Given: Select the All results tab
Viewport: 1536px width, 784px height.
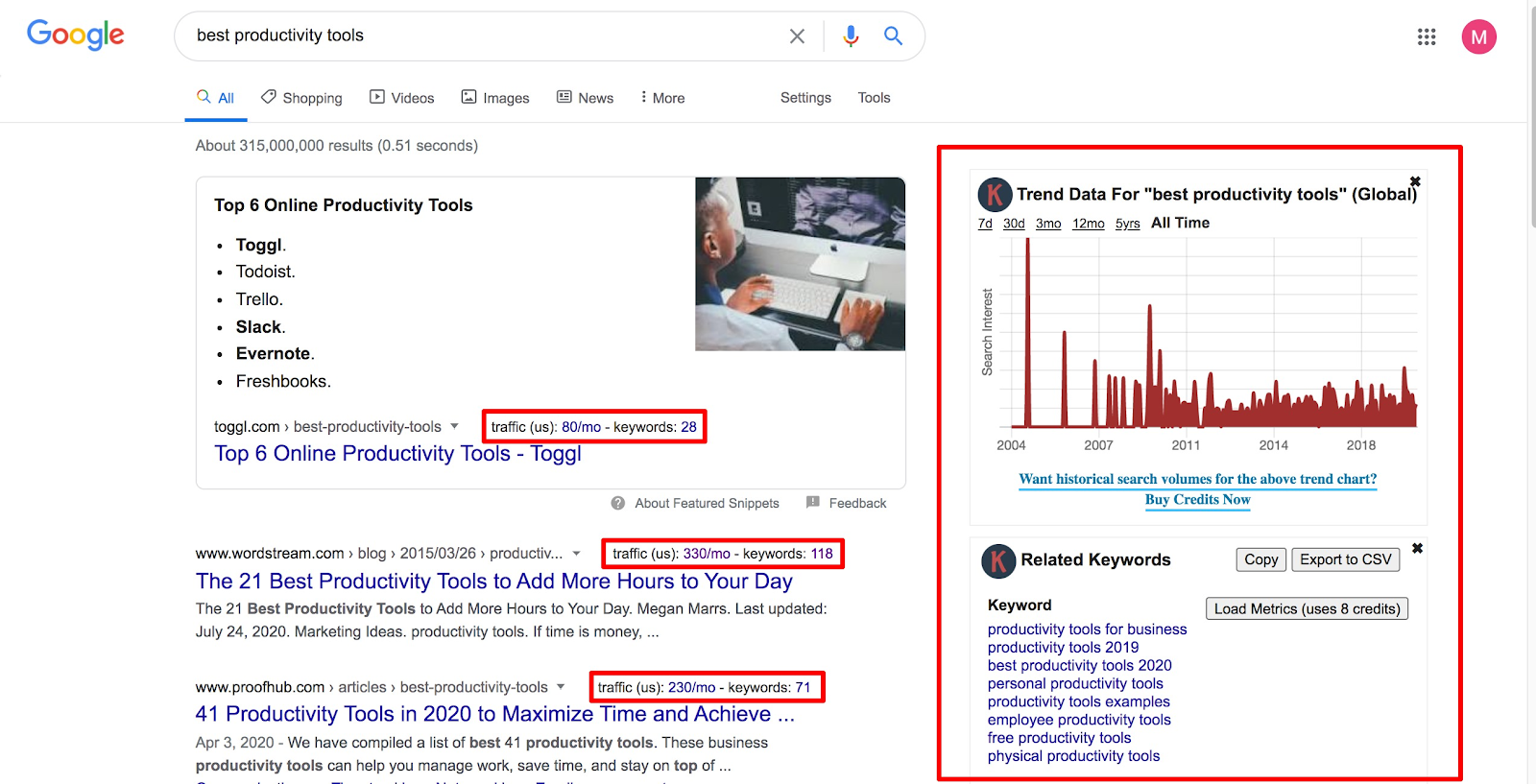Looking at the screenshot, I should 216,98.
